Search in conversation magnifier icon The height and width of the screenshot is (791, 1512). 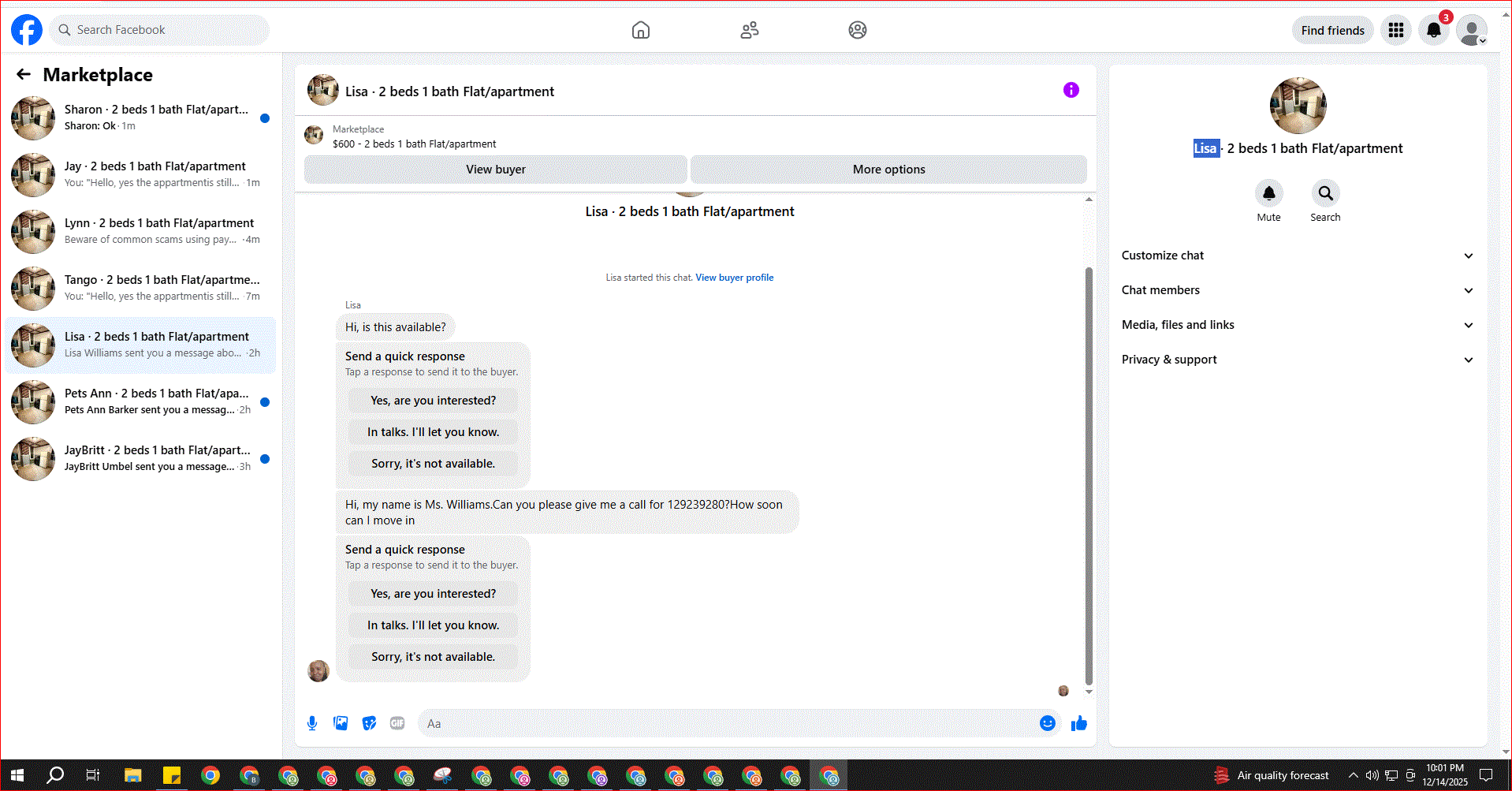[1325, 193]
